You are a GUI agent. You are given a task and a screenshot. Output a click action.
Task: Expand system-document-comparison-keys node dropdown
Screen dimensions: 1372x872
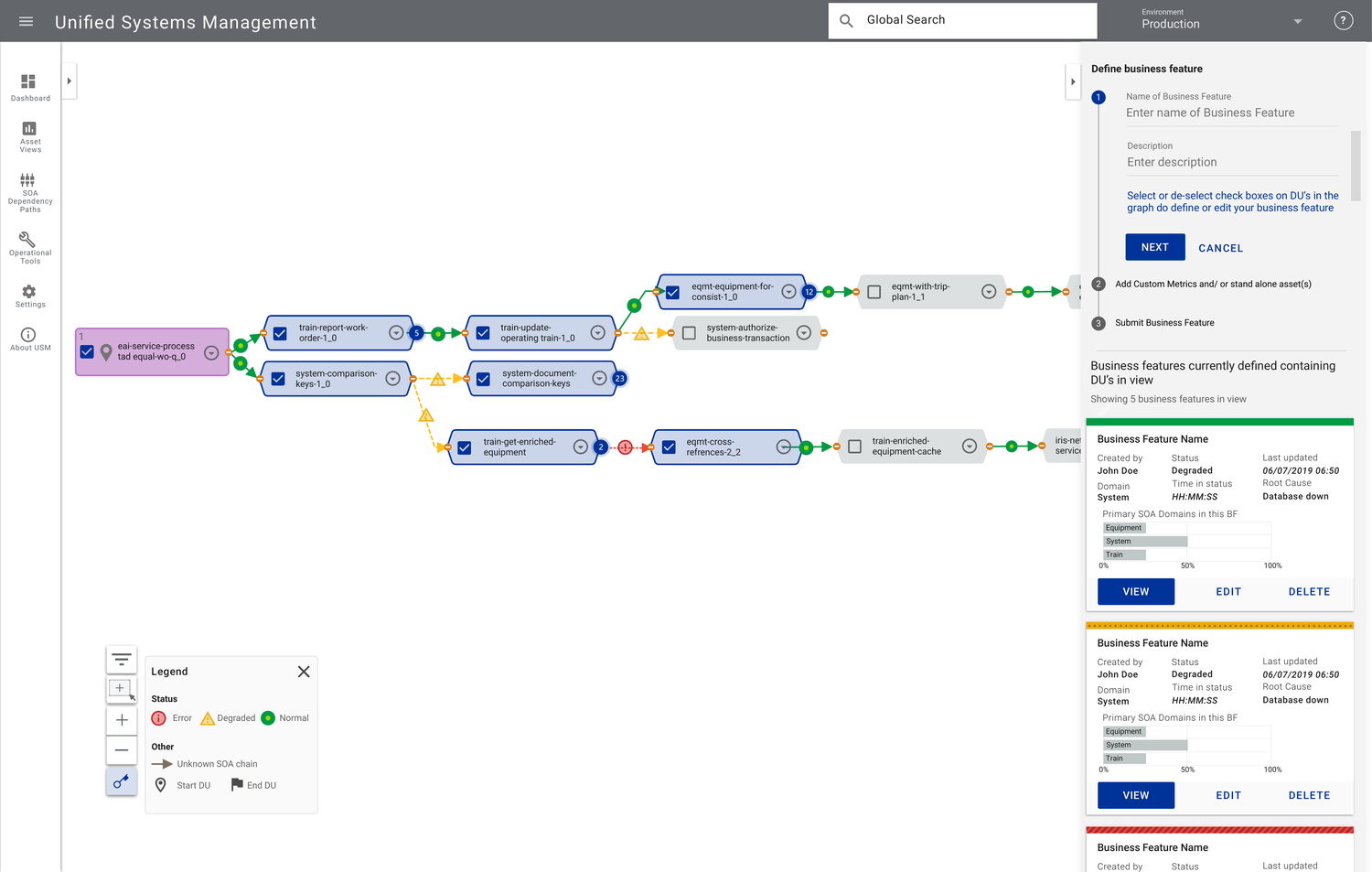point(599,378)
